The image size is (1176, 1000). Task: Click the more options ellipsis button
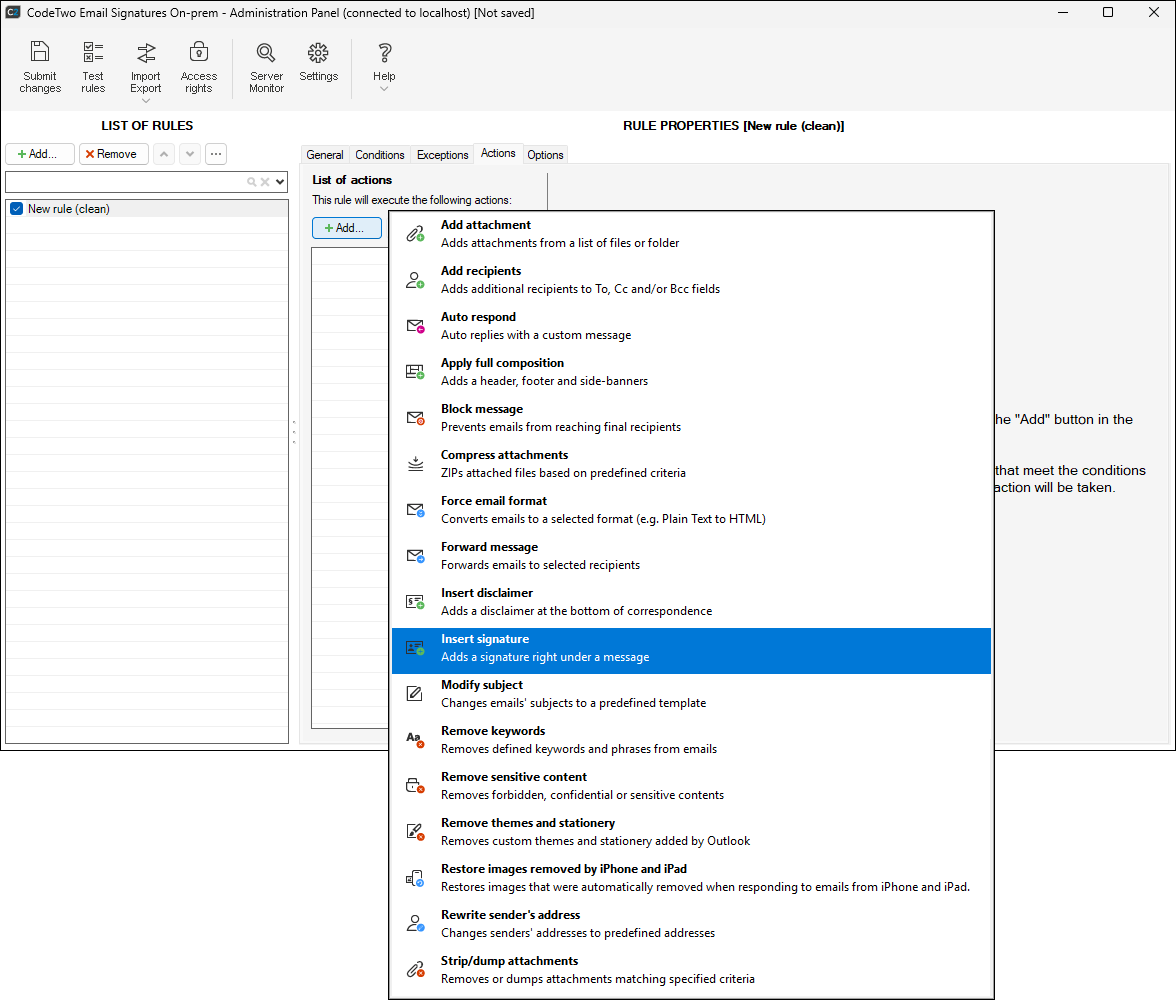pos(216,154)
